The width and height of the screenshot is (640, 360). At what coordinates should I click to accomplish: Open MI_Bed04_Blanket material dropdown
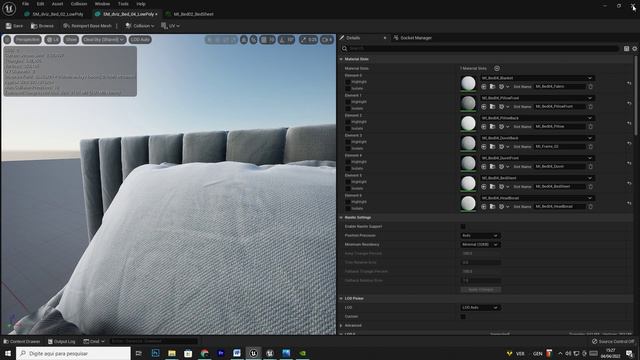pos(537,78)
